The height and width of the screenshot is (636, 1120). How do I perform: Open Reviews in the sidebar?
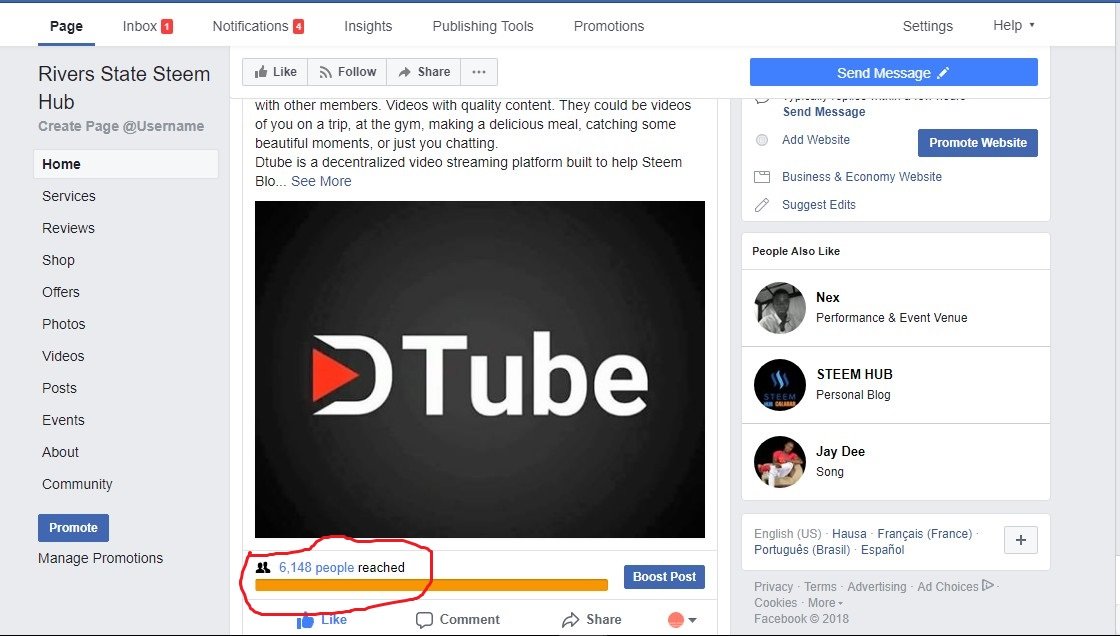[x=69, y=228]
